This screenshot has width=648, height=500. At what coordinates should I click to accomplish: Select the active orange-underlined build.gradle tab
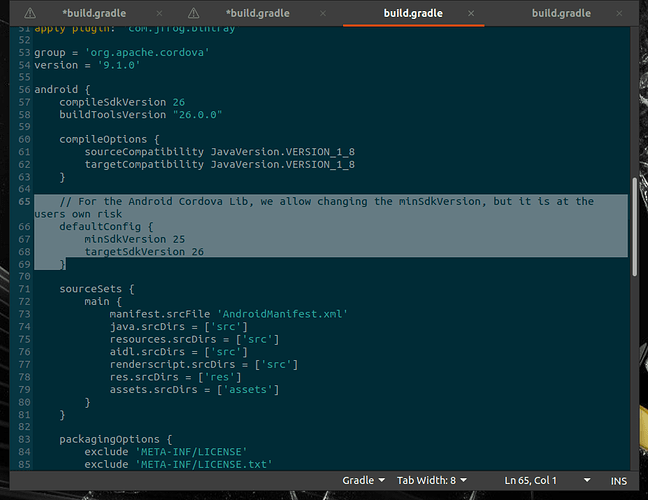click(x=413, y=14)
